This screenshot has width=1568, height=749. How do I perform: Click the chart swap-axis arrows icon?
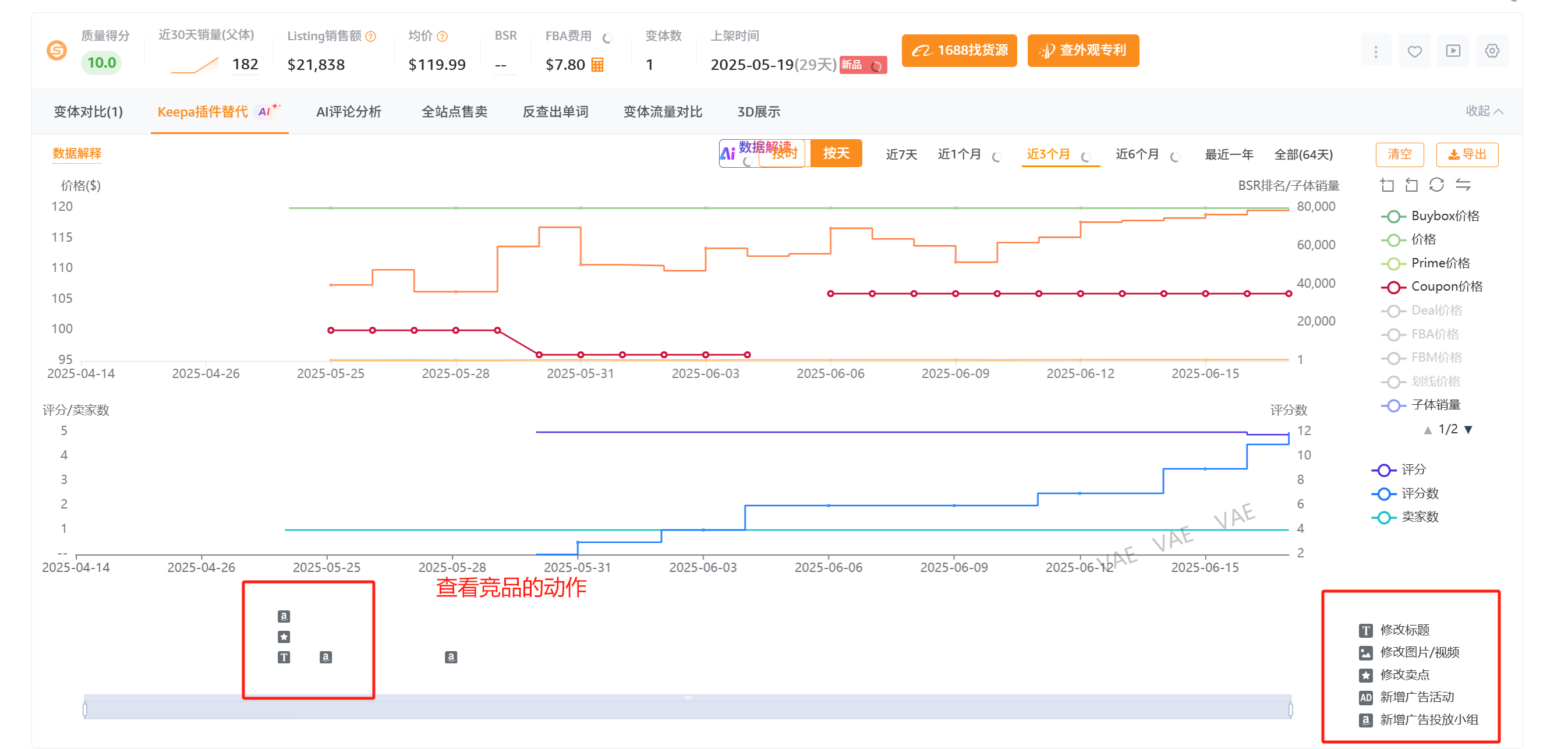[x=1463, y=185]
